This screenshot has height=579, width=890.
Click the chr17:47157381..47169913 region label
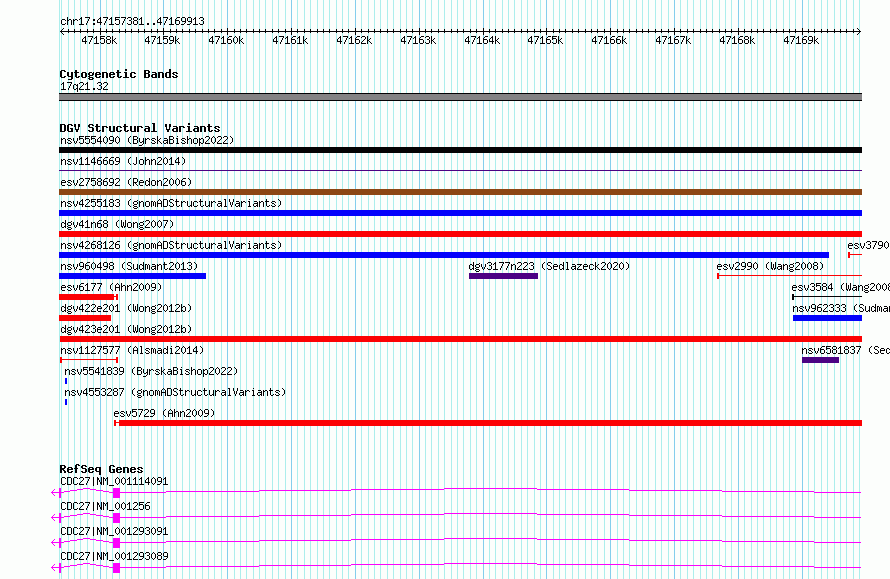tap(132, 21)
